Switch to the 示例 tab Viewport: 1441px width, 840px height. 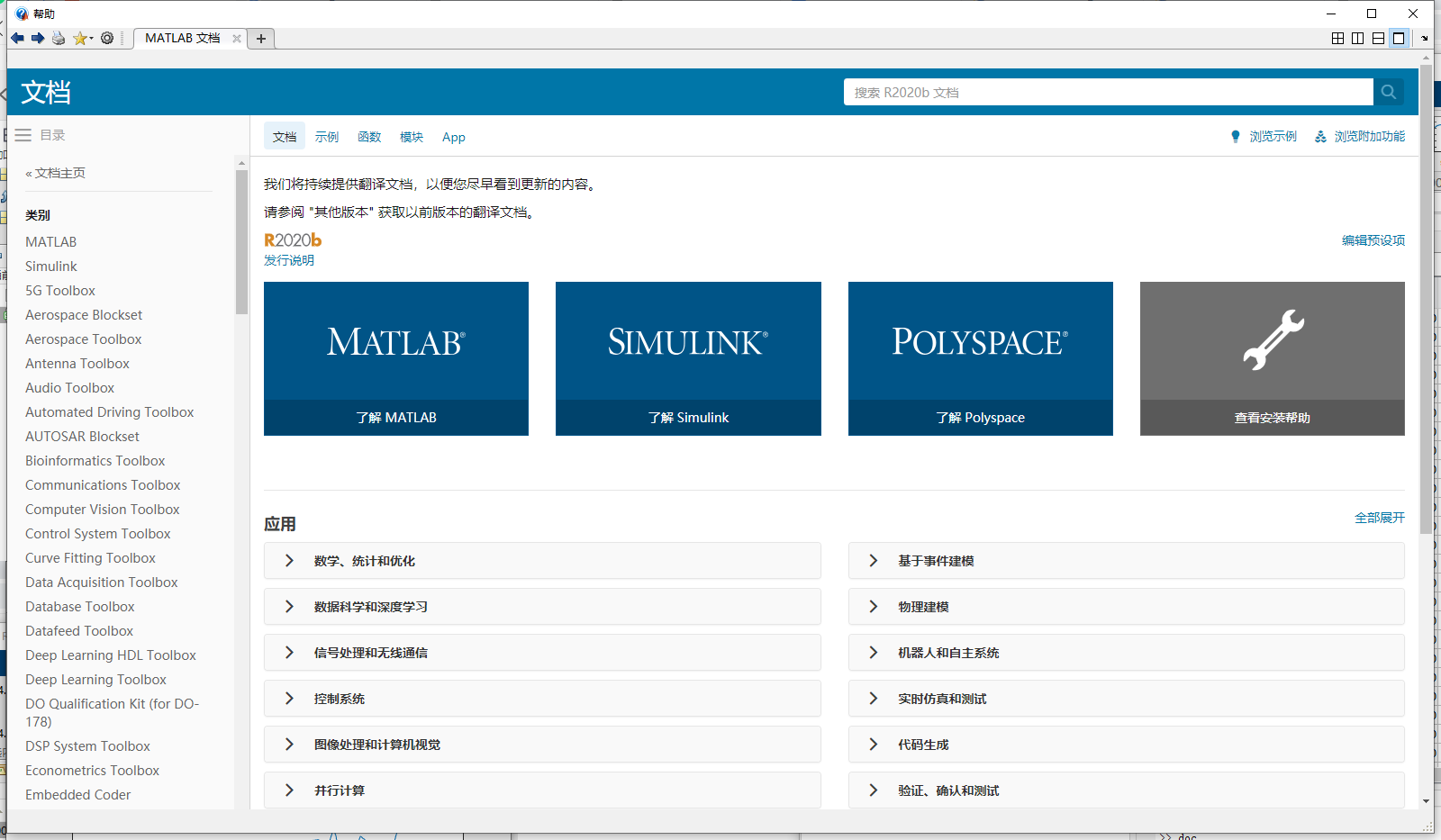click(x=326, y=136)
